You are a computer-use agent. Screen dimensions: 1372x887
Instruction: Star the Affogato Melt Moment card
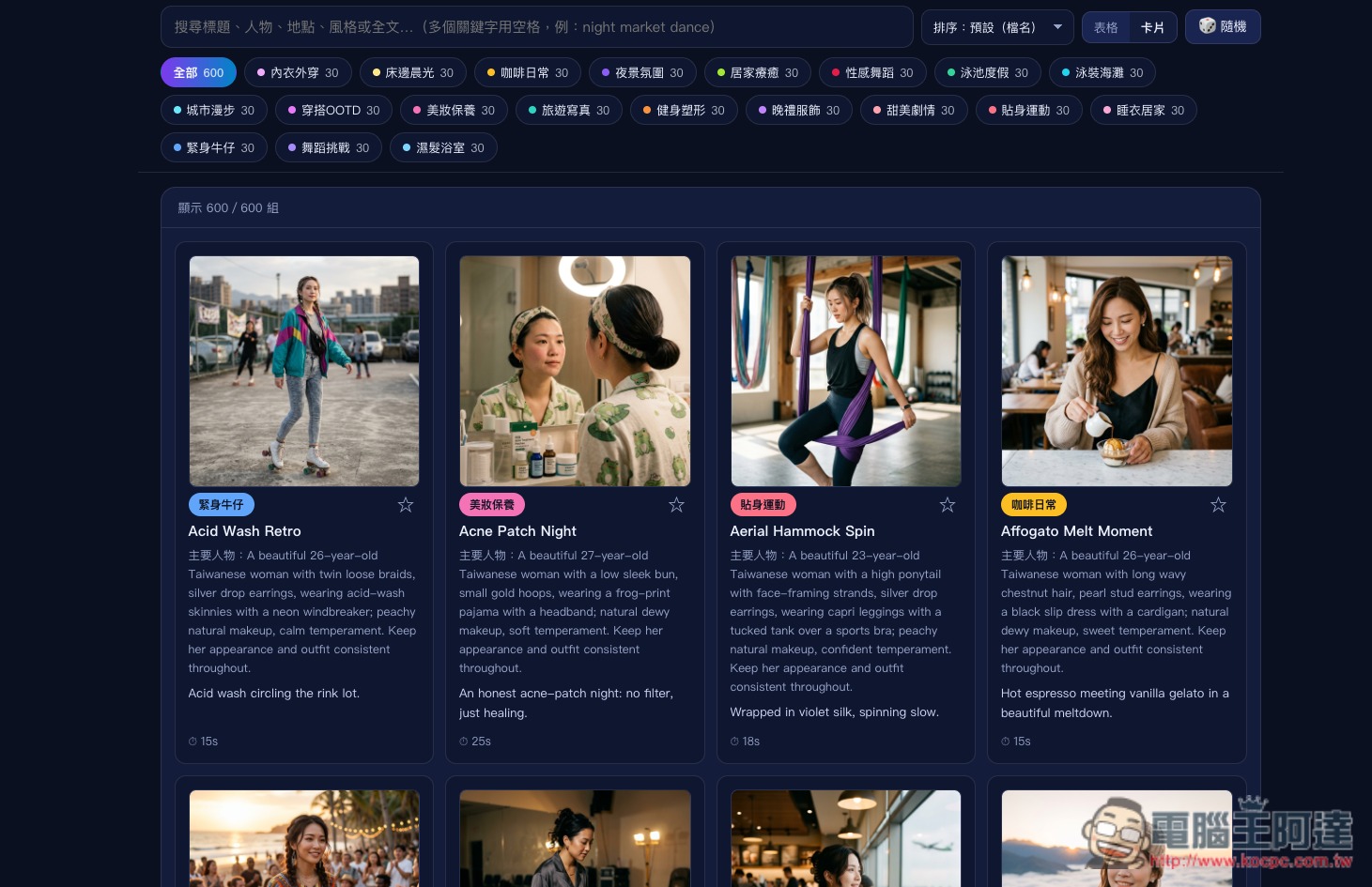(x=1218, y=505)
